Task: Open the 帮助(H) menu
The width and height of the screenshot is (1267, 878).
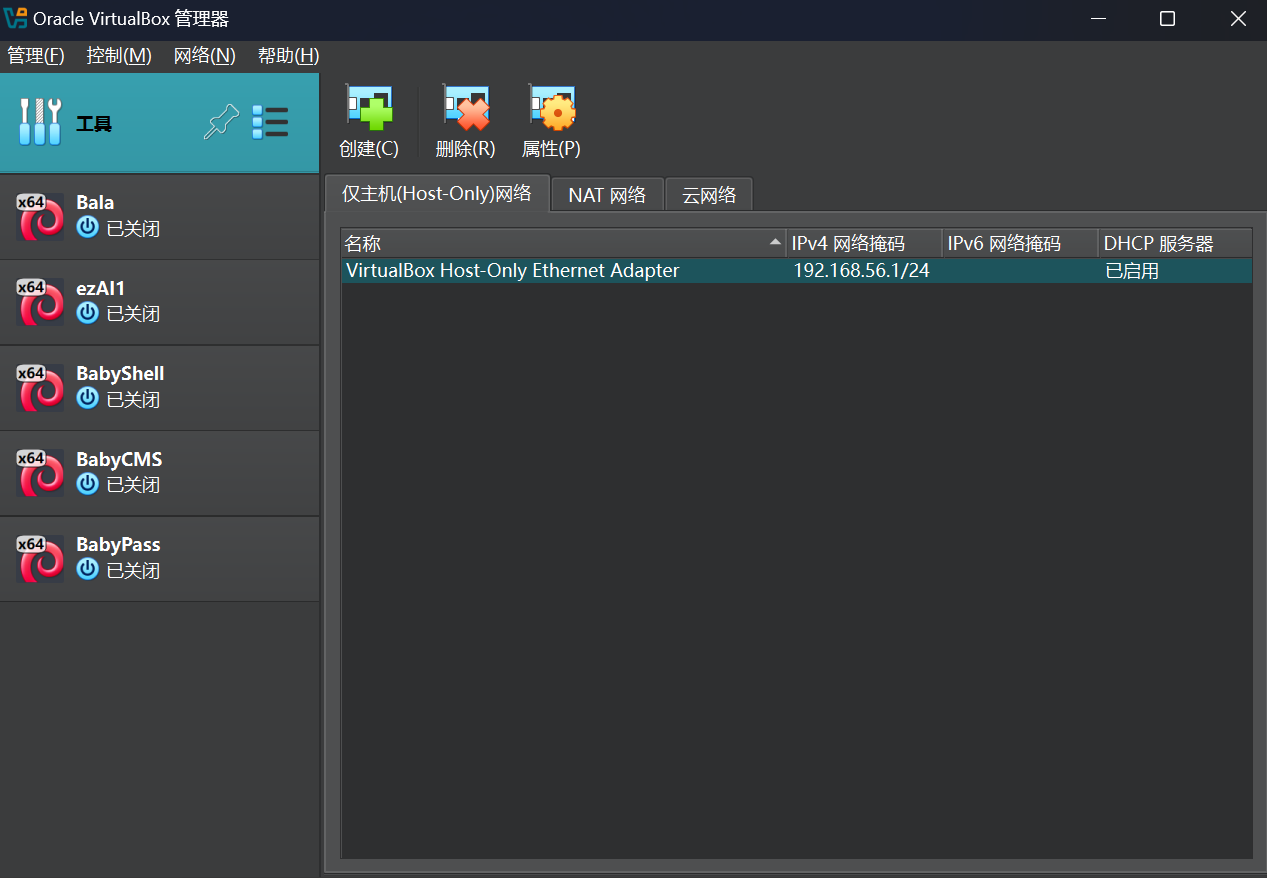Action: [x=288, y=56]
